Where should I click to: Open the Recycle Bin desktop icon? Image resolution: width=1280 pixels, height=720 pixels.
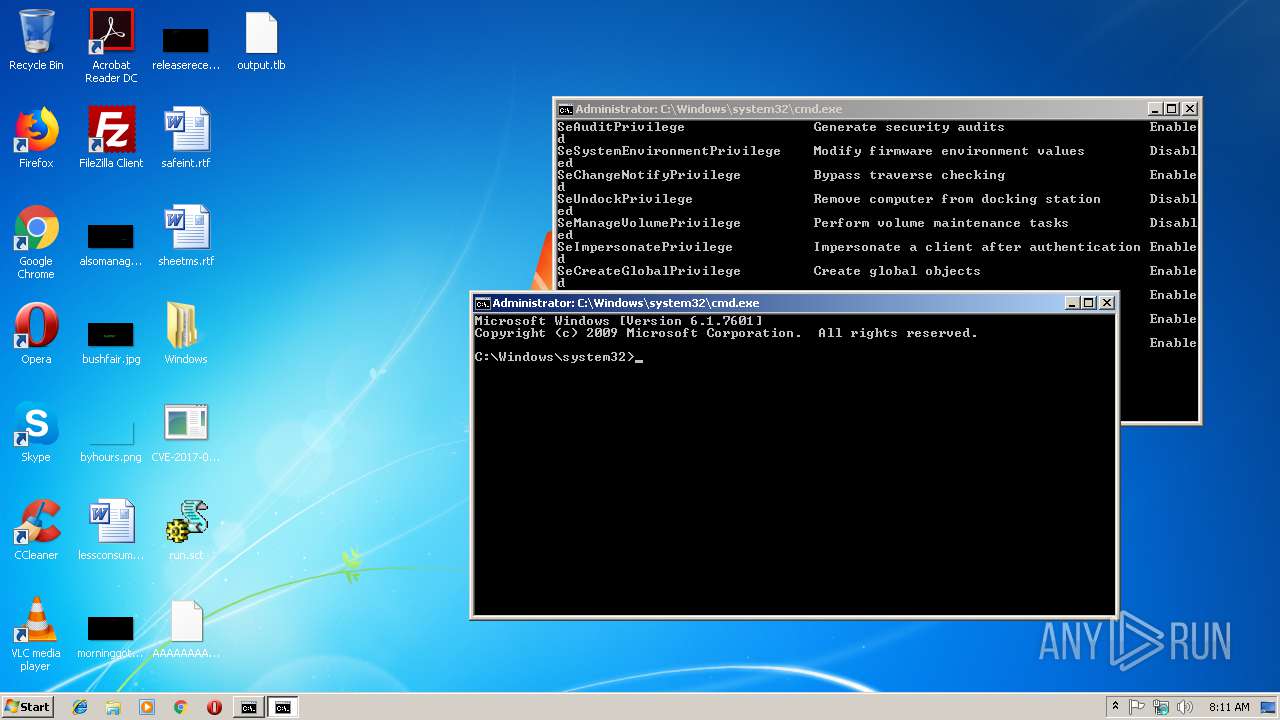tap(36, 41)
